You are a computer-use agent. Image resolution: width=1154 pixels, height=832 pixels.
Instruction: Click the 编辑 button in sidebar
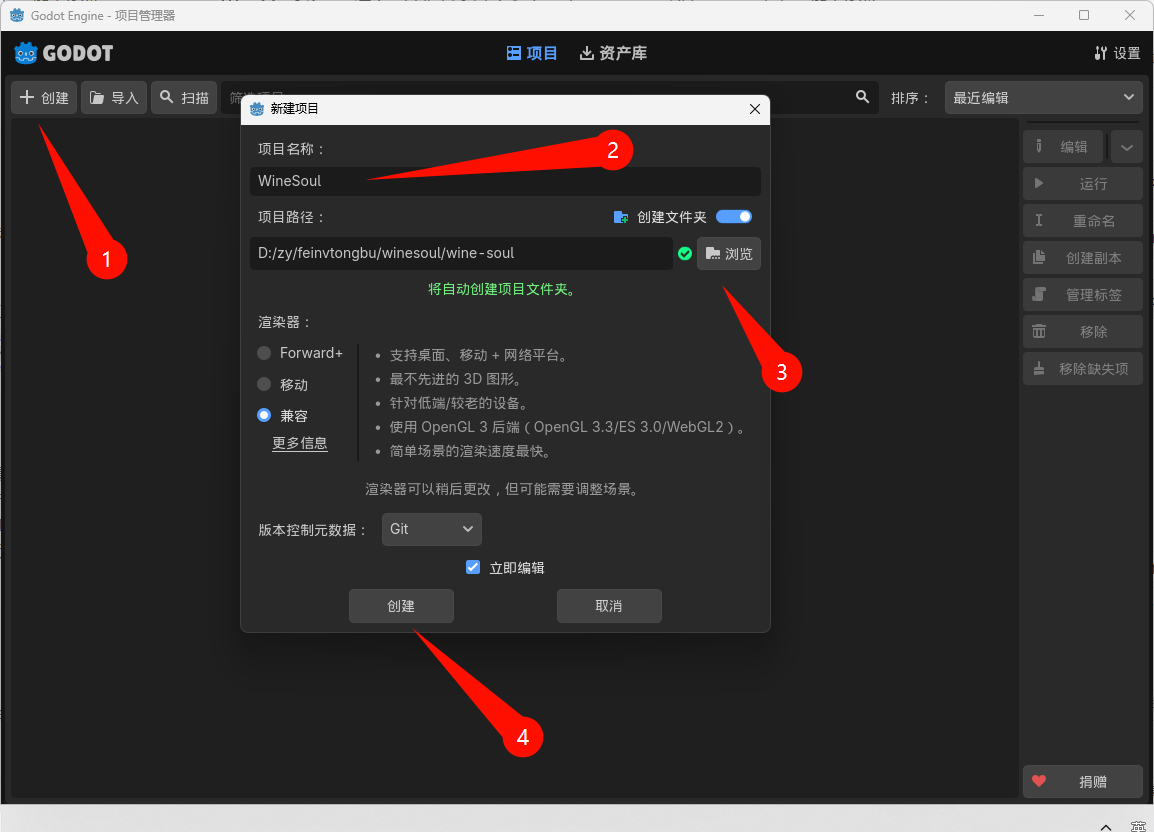click(1064, 147)
